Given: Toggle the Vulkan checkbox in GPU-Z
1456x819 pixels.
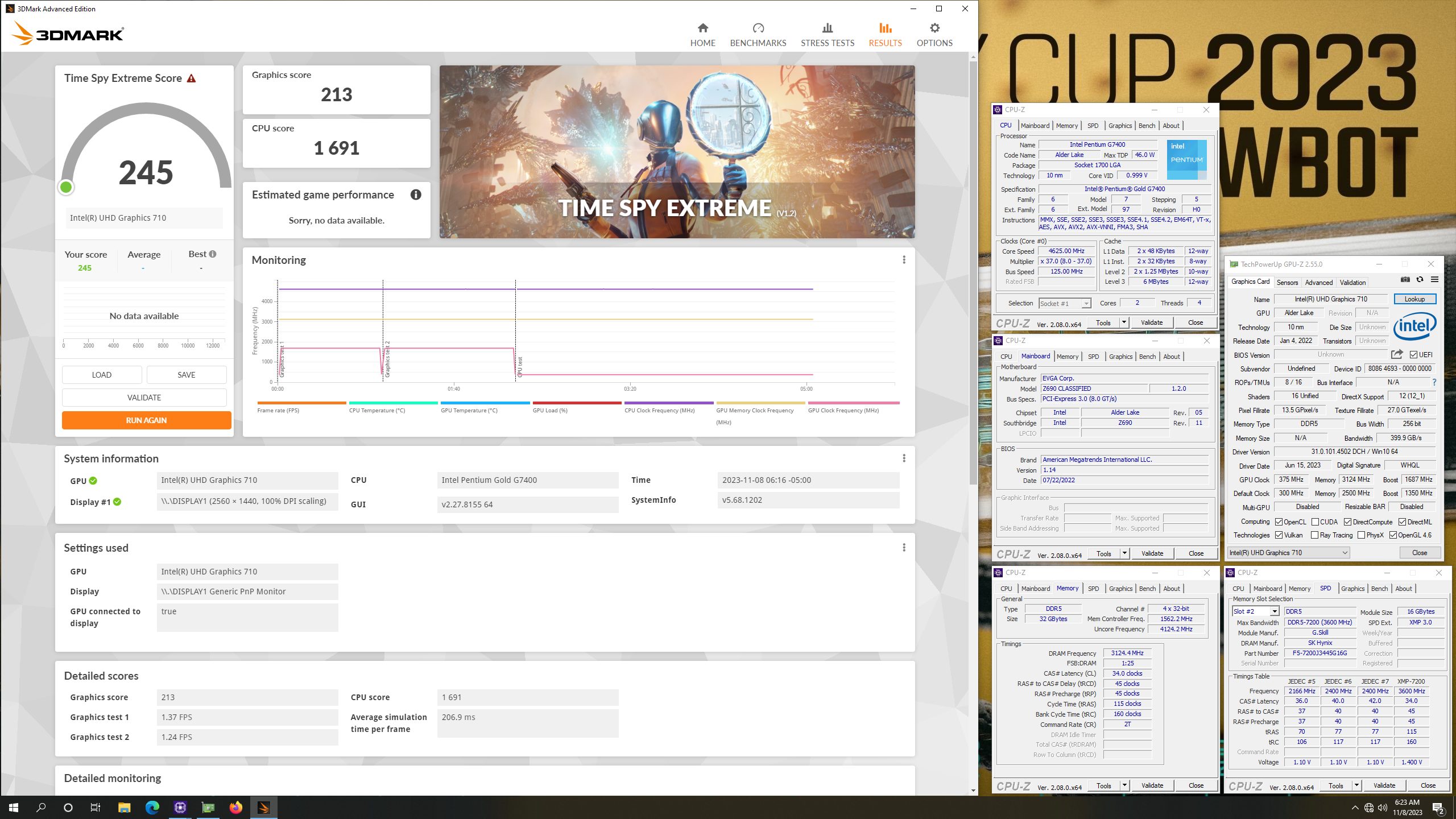Looking at the screenshot, I should [x=1279, y=535].
